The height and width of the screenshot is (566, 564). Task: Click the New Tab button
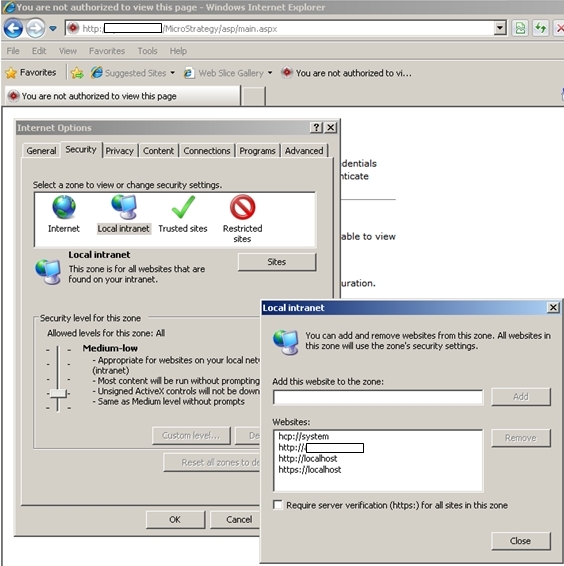253,96
